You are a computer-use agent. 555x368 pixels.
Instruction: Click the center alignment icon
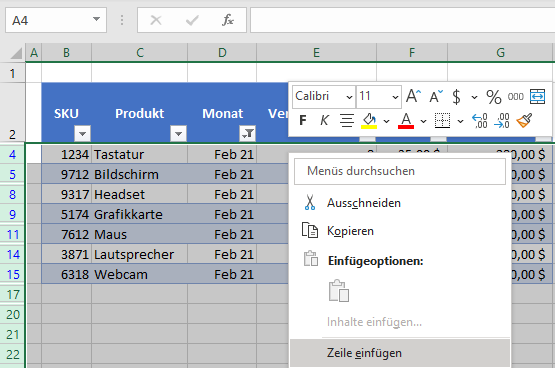click(347, 120)
